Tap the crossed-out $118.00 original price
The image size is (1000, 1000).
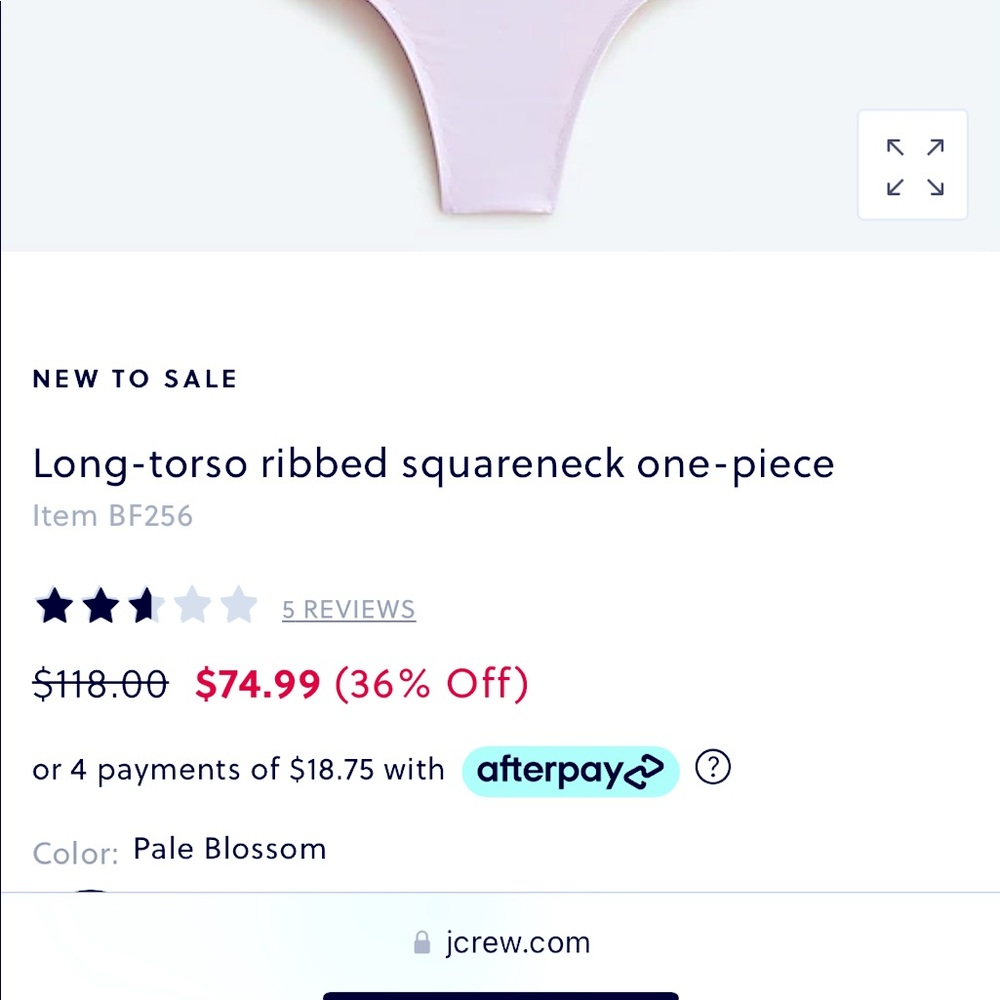click(x=101, y=684)
